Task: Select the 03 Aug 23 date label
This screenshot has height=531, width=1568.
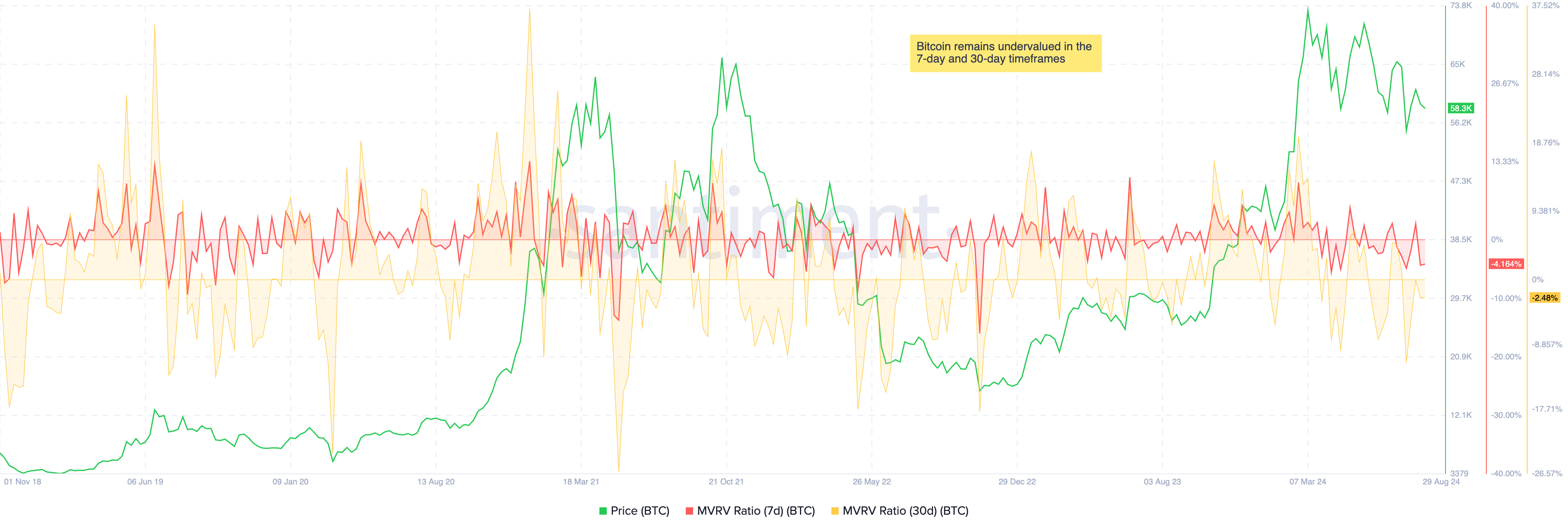Action: pyautogui.click(x=1162, y=482)
